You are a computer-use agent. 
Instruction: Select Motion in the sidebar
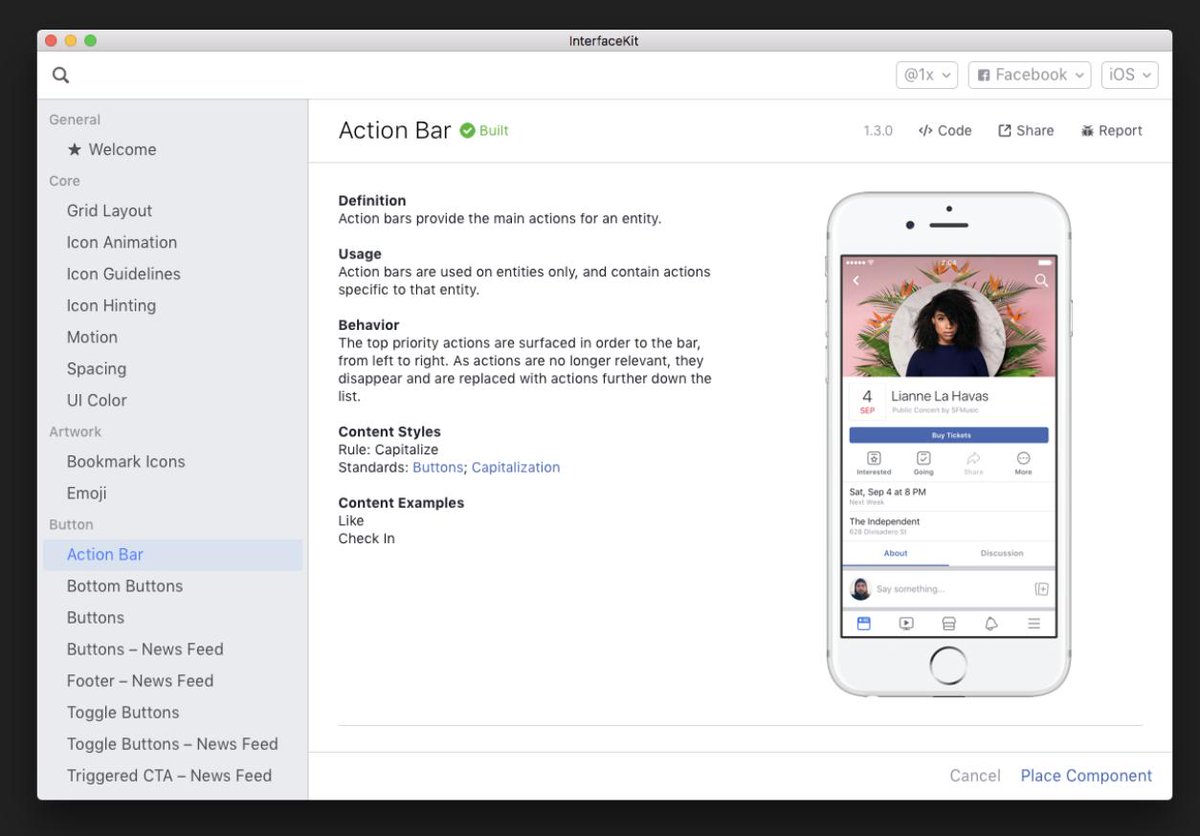tap(92, 338)
